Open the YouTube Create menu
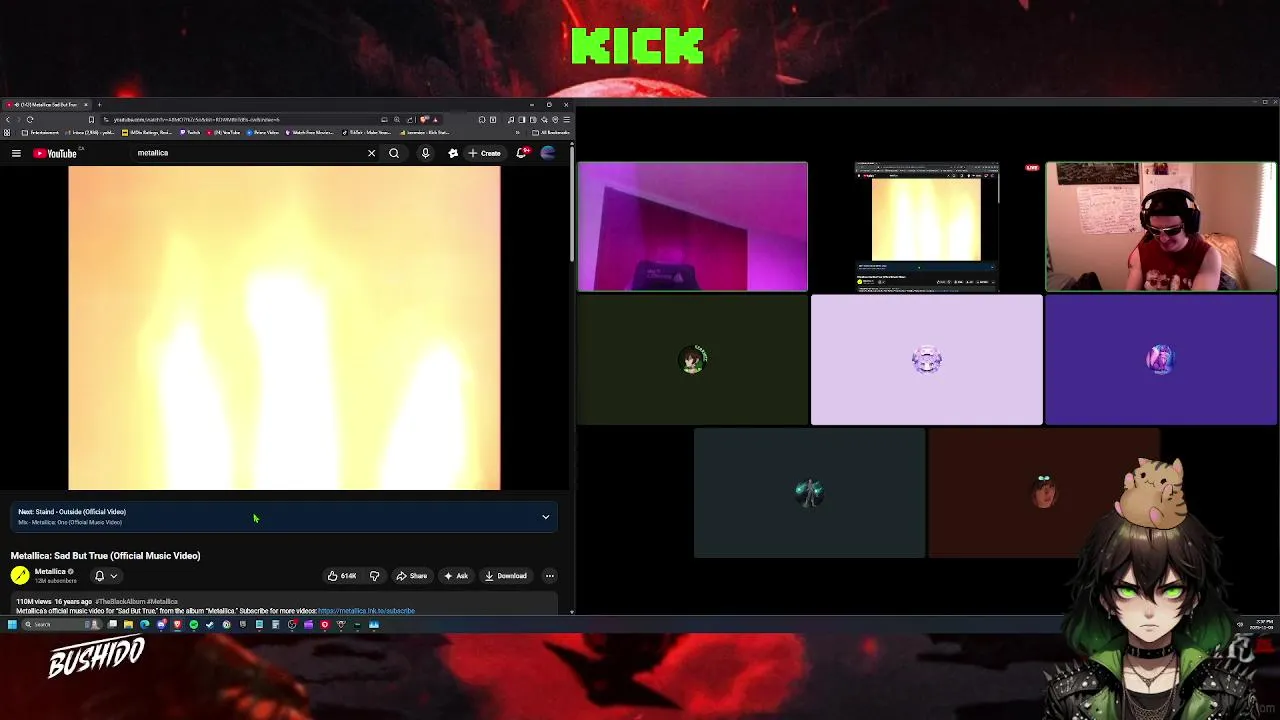The width and height of the screenshot is (1280, 720). (x=484, y=153)
